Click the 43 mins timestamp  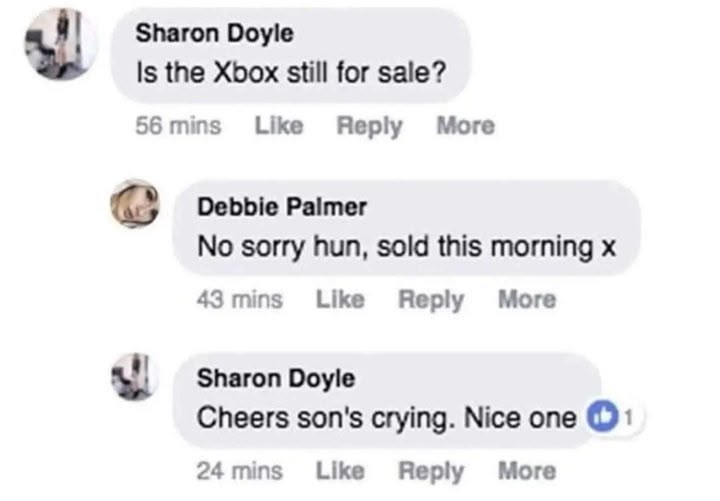point(240,299)
